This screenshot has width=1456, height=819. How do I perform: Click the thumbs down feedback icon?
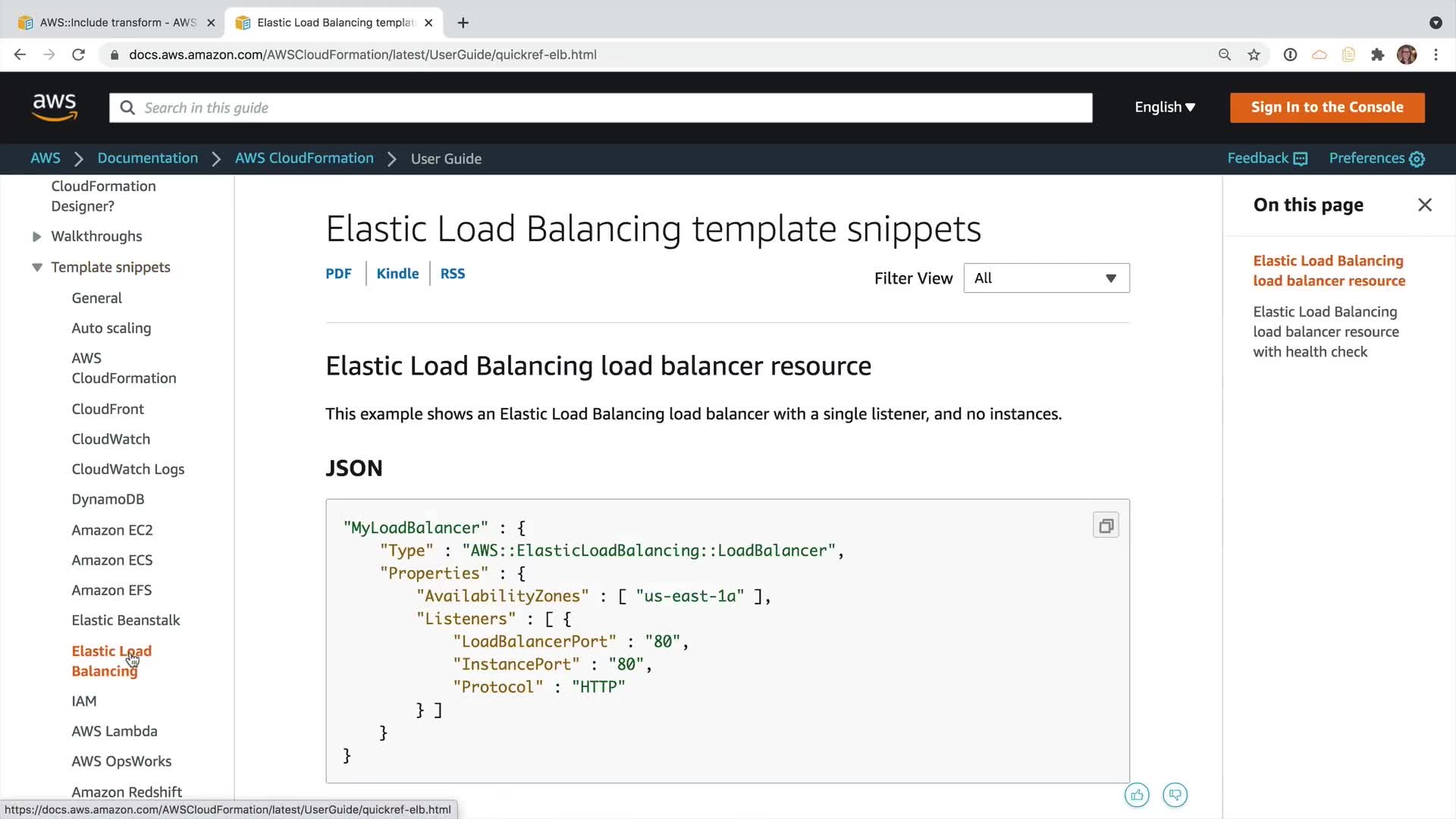coord(1175,795)
